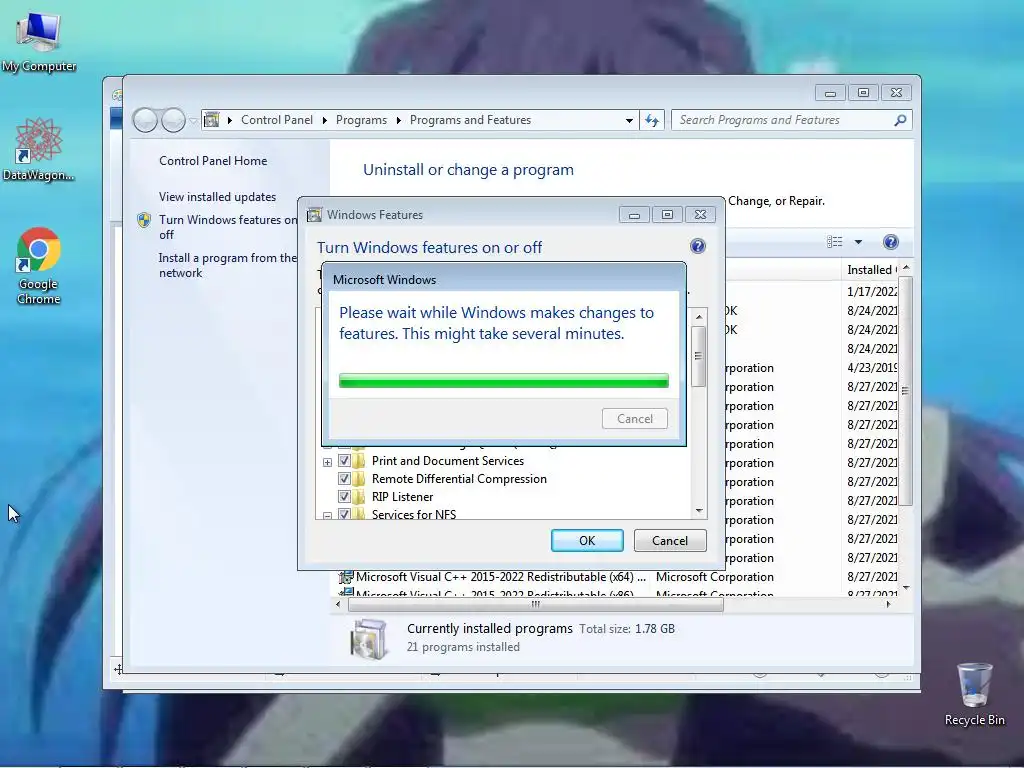The height and width of the screenshot is (768, 1024).
Task: Click Programs and Features breadcrumb
Action: click(470, 120)
